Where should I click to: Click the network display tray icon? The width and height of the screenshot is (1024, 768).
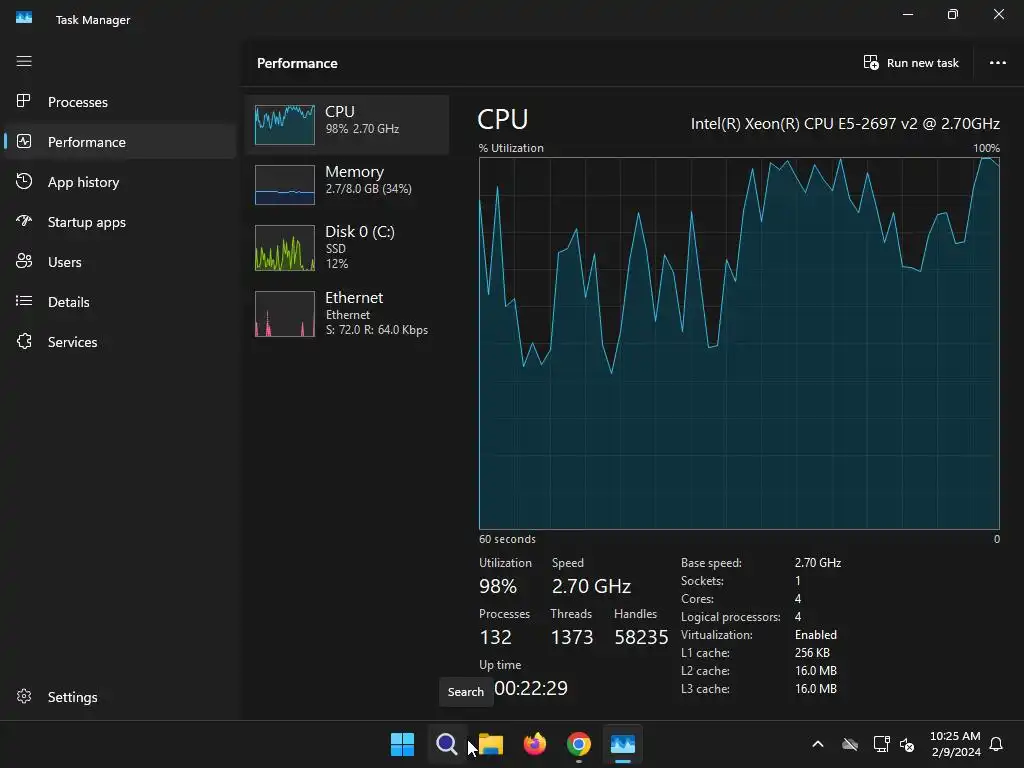(x=882, y=744)
